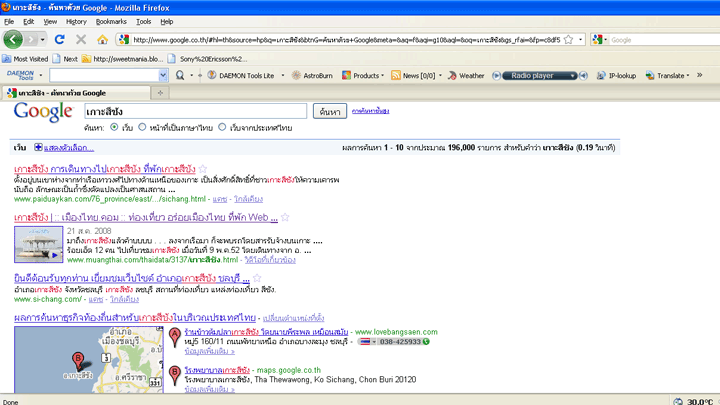Open the News [0/0] feed button
The width and height of the screenshot is (720, 405).
coord(413,76)
